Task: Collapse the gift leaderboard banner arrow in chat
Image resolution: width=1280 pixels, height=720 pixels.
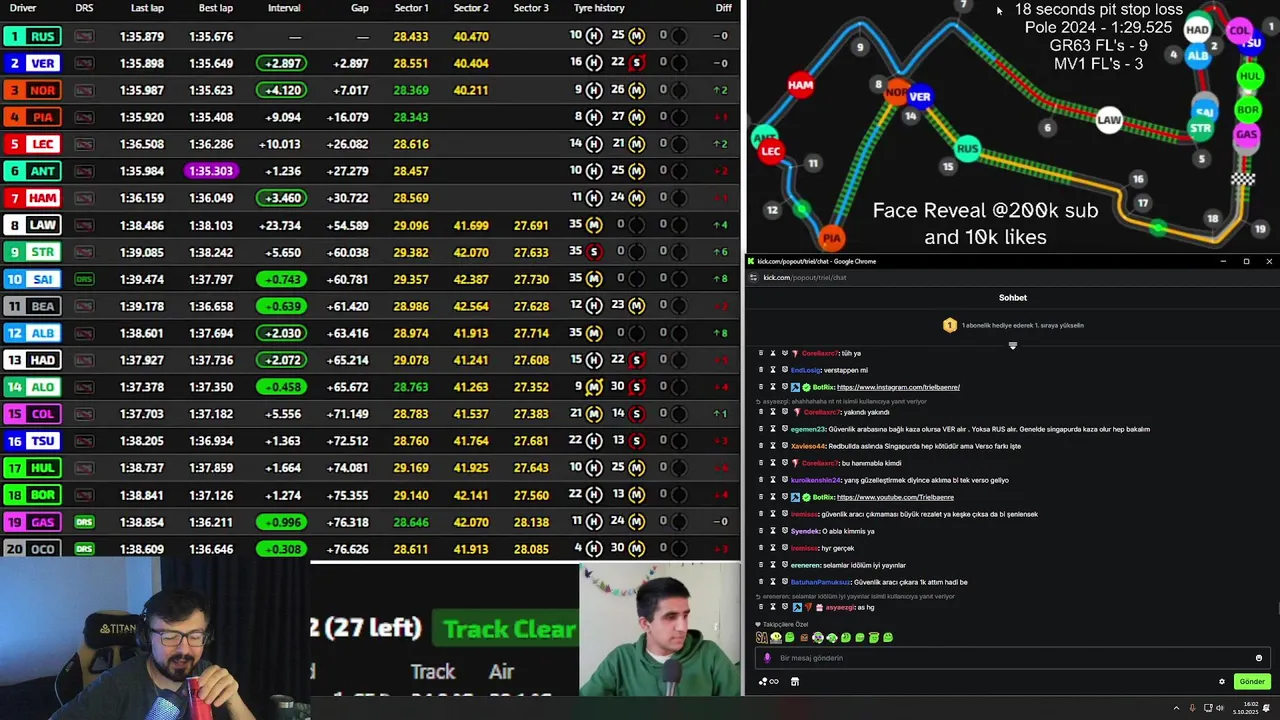Action: (1012, 346)
